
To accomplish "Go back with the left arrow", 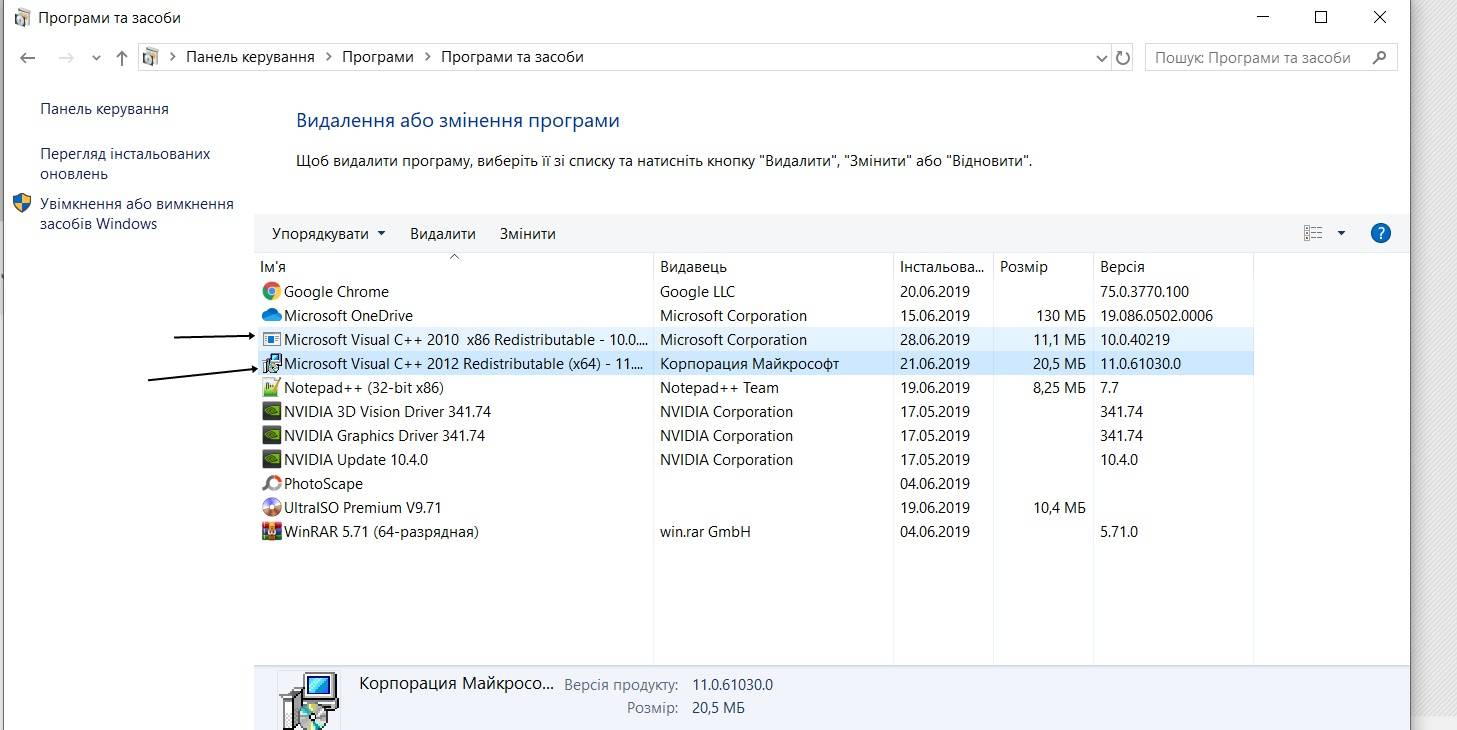I will coord(28,58).
